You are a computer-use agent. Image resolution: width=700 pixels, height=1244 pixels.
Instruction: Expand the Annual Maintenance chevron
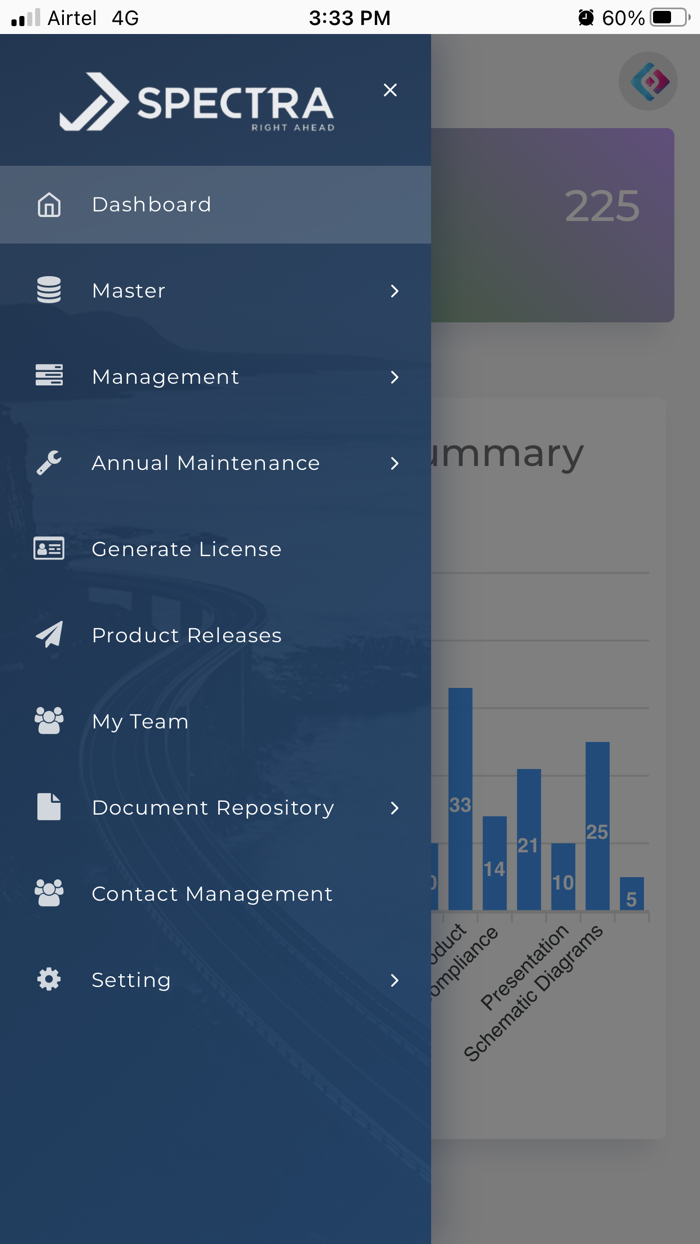point(394,463)
